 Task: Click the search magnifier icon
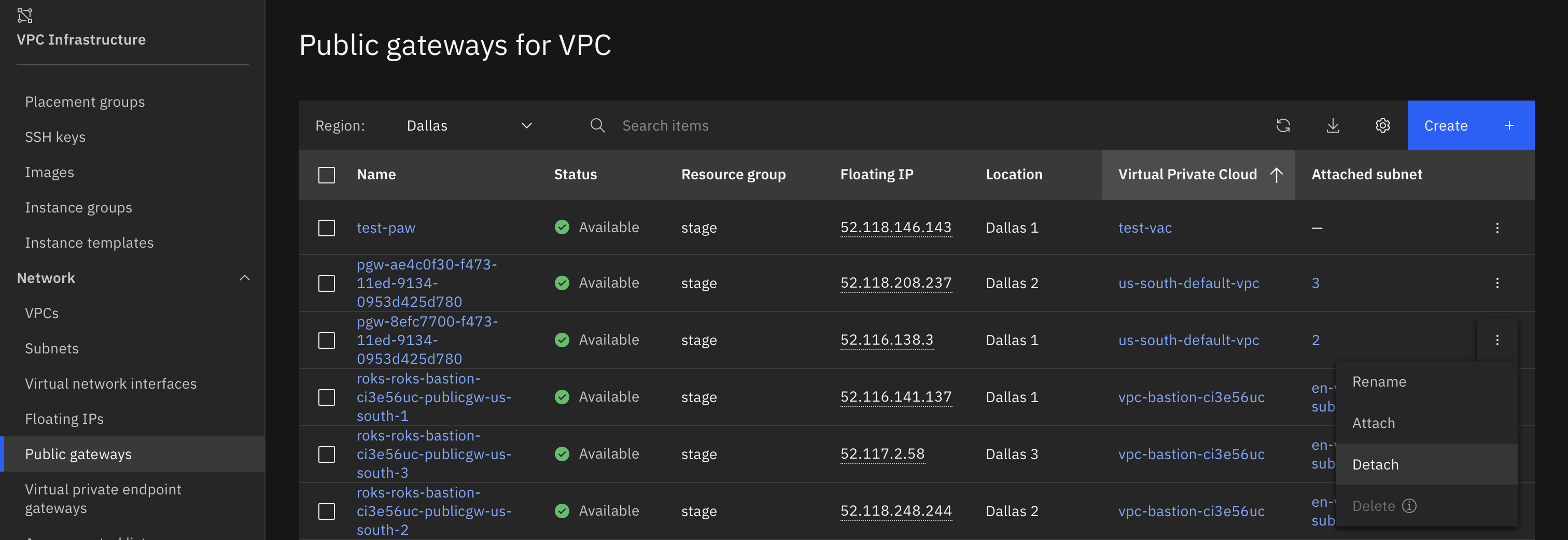tap(597, 125)
